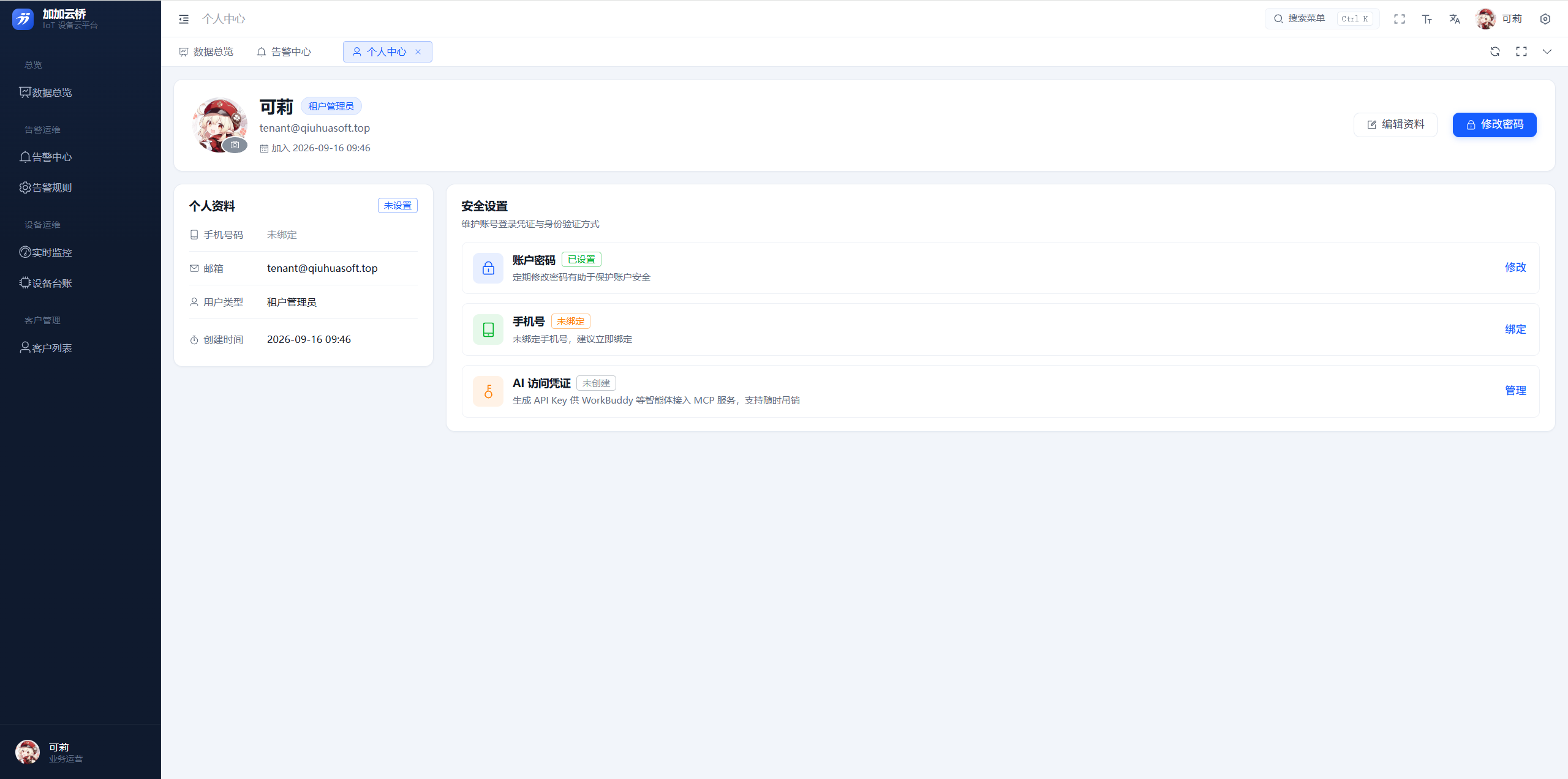Click user avatar in top header
1568x779 pixels.
point(1486,19)
